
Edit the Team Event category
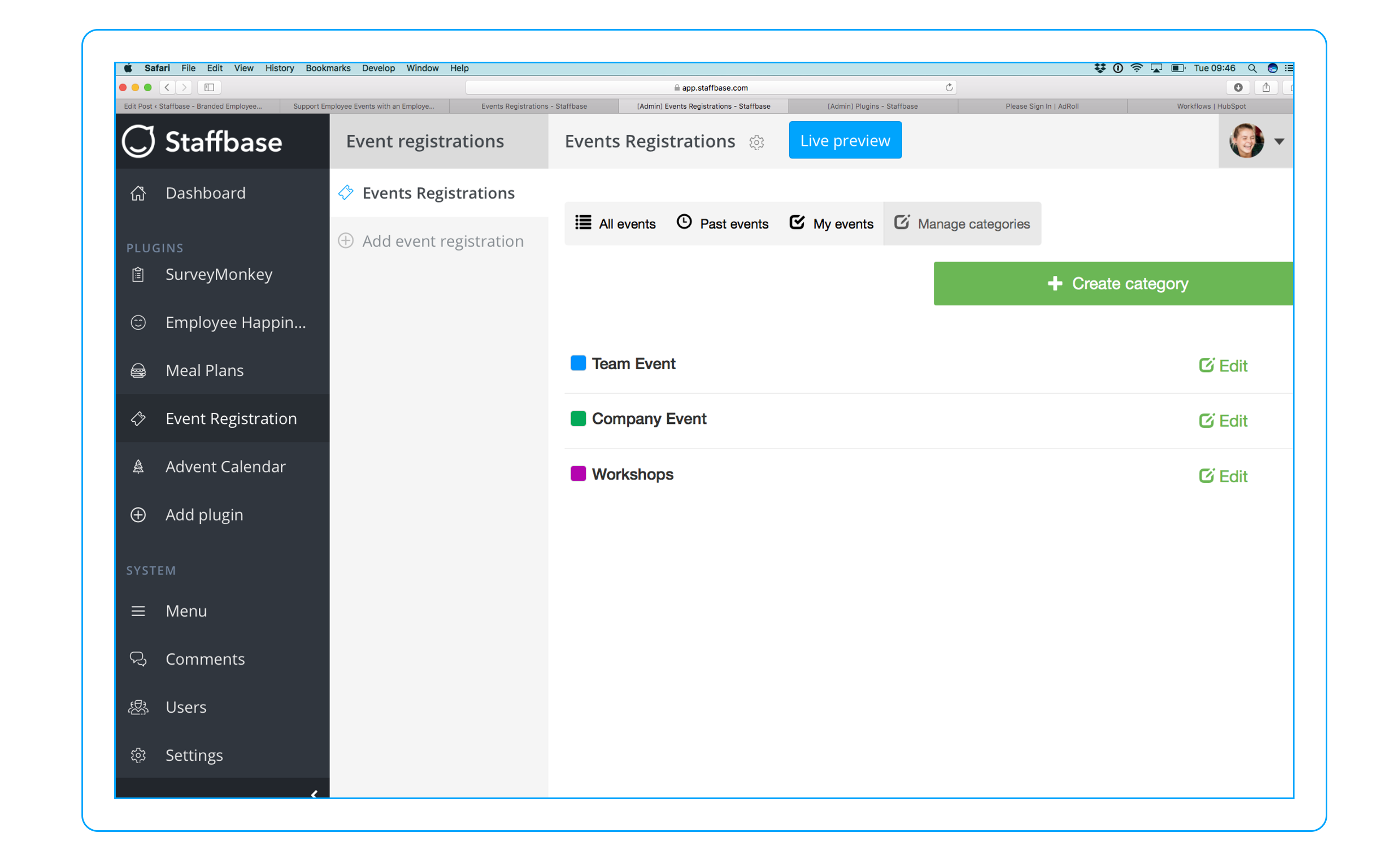click(x=1223, y=365)
